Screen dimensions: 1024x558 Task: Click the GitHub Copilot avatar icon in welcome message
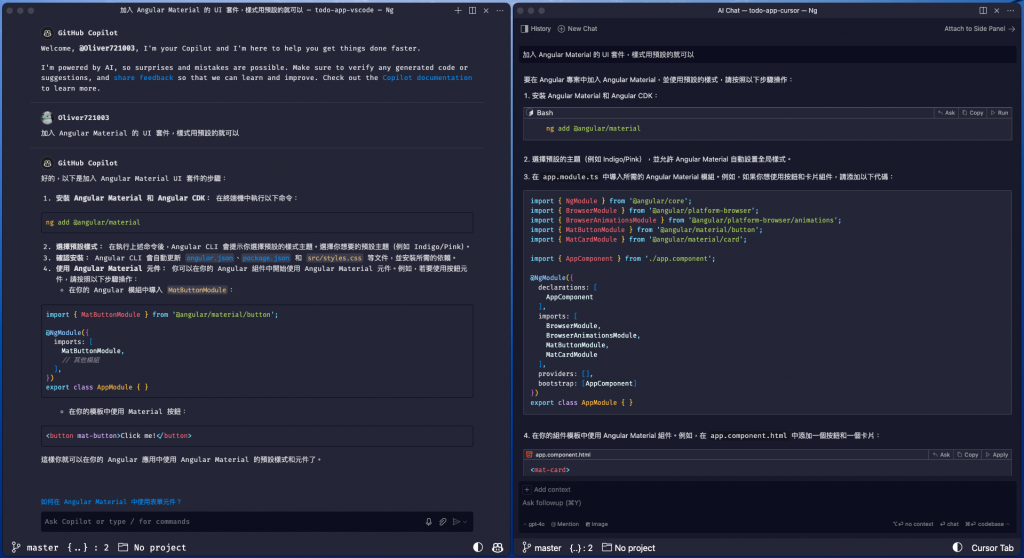(47, 33)
